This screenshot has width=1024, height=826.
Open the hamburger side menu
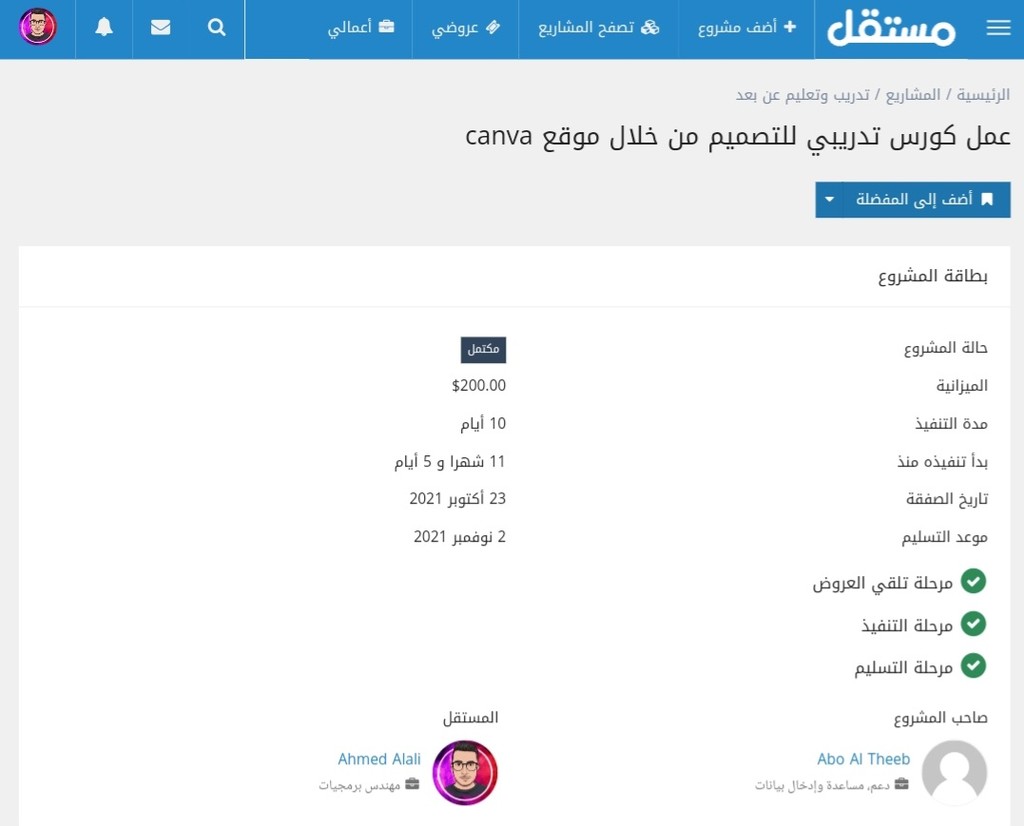pyautogui.click(x=998, y=27)
